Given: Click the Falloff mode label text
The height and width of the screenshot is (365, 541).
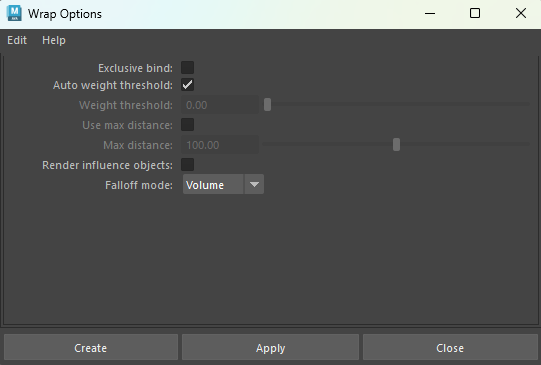Looking at the screenshot, I should coord(139,185).
